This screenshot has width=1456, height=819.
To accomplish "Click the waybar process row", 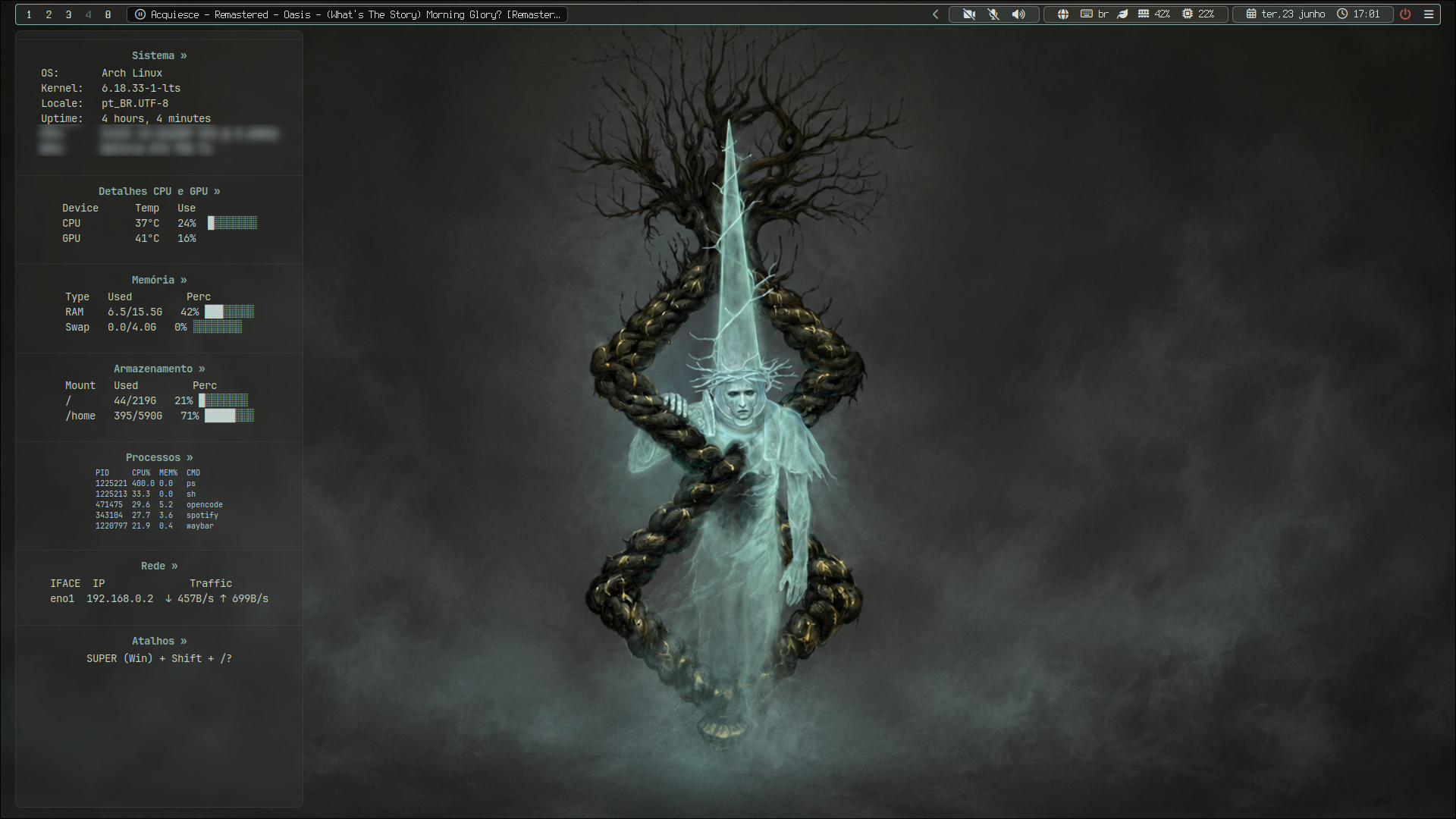I will coord(155,526).
